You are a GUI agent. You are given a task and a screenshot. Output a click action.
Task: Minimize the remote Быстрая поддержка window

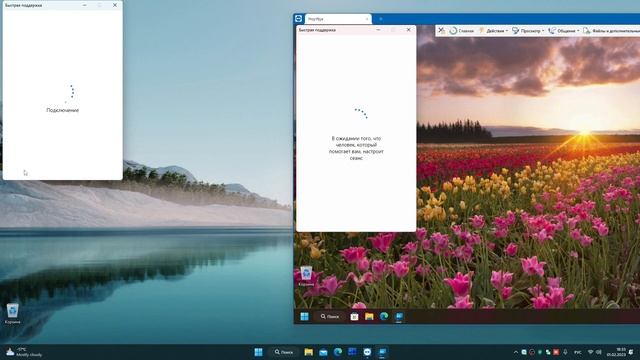point(378,30)
